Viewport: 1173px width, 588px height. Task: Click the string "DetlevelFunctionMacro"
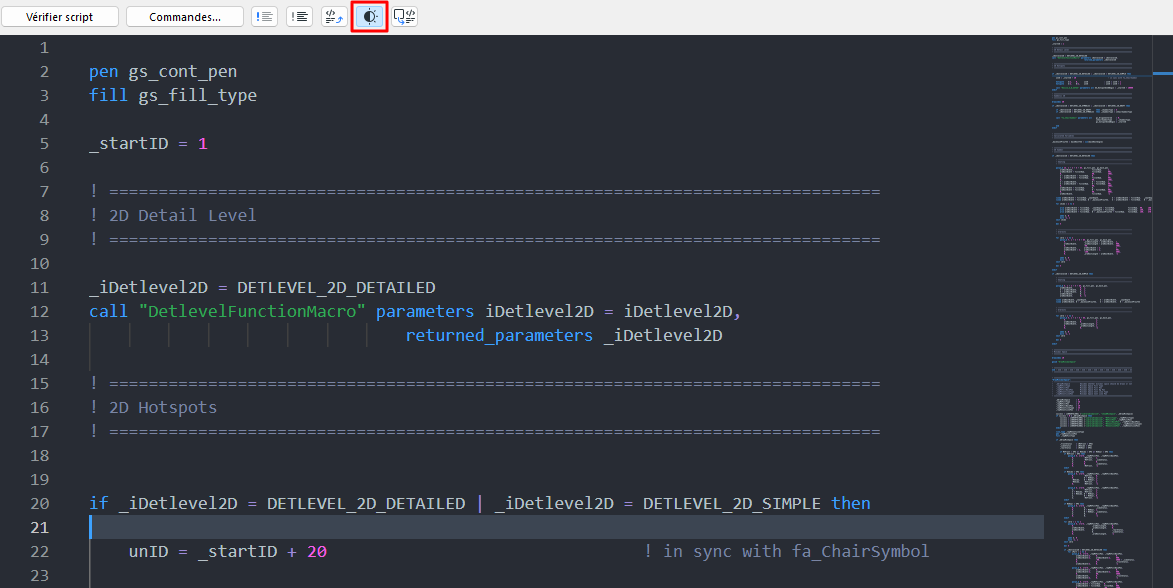[252, 311]
